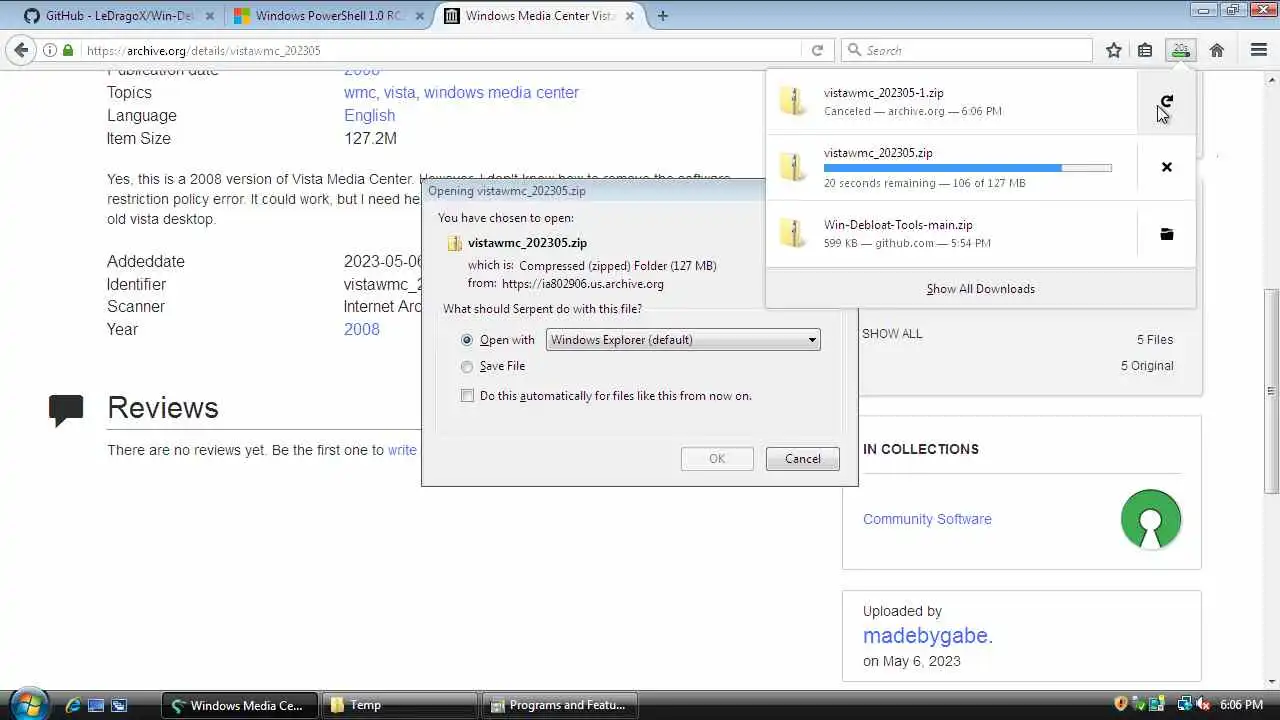Viewport: 1280px width, 720px height.
Task: Click the Reviews section heading
Action: coord(163,408)
